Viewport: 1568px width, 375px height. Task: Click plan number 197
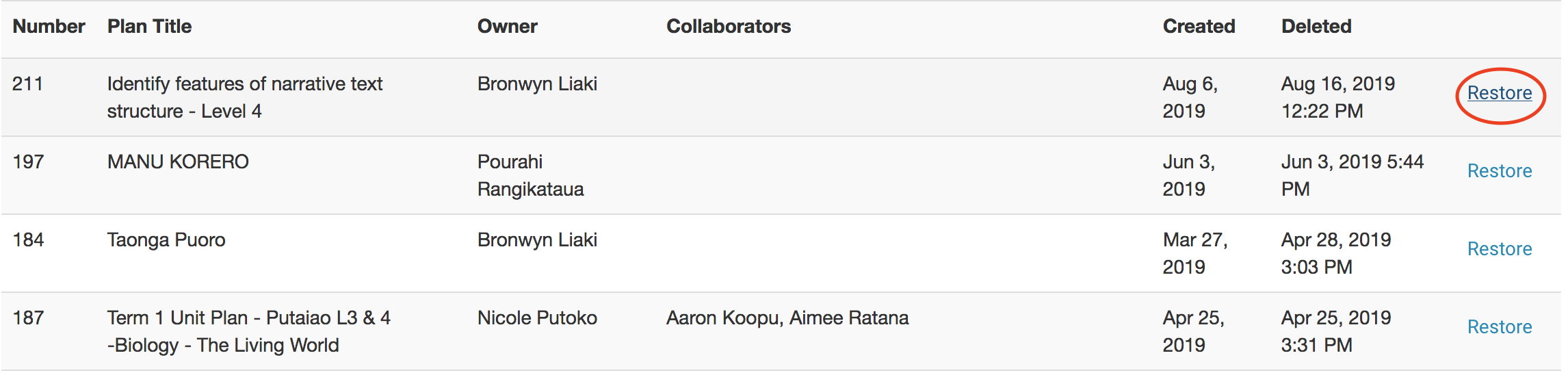[28, 161]
